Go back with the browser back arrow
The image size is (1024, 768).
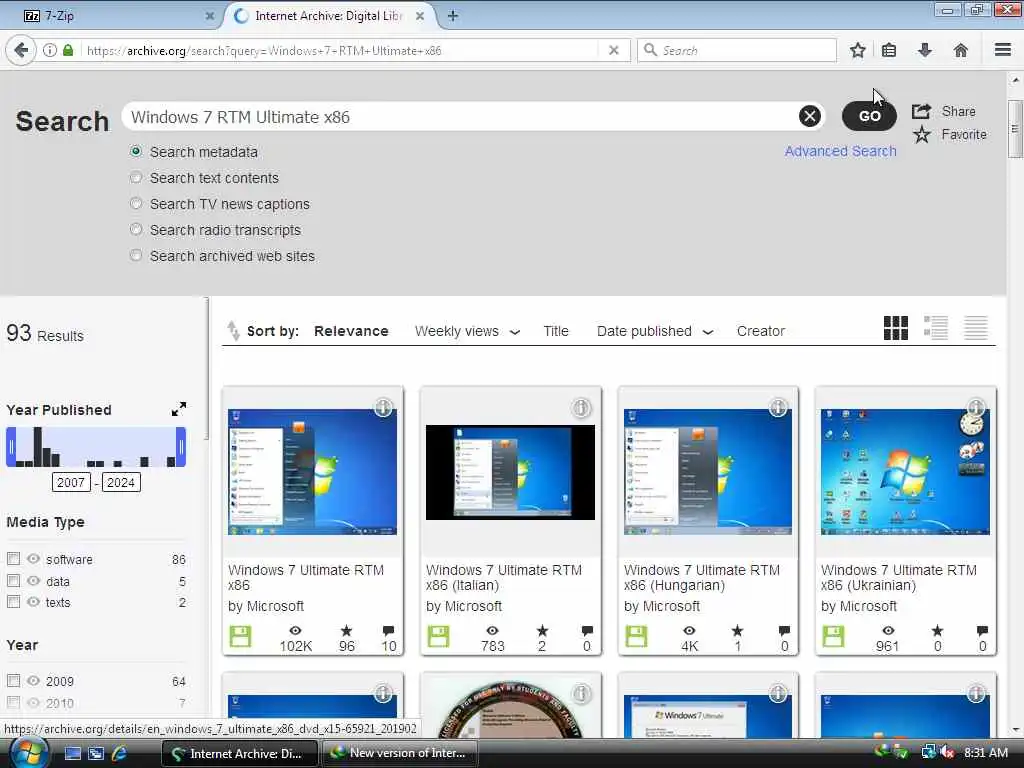(x=21, y=50)
